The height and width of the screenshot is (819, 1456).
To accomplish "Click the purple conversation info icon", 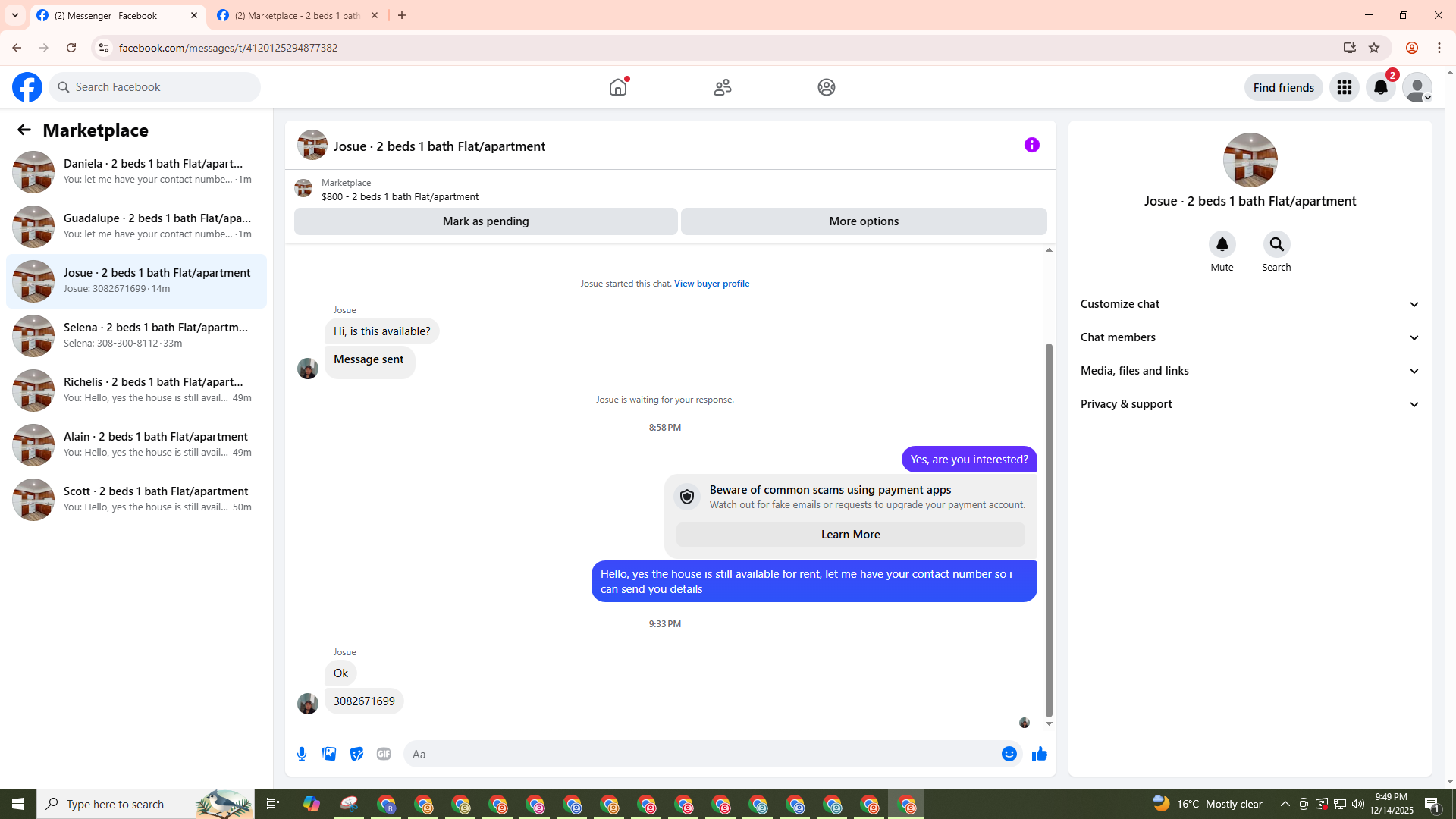I will [x=1031, y=145].
